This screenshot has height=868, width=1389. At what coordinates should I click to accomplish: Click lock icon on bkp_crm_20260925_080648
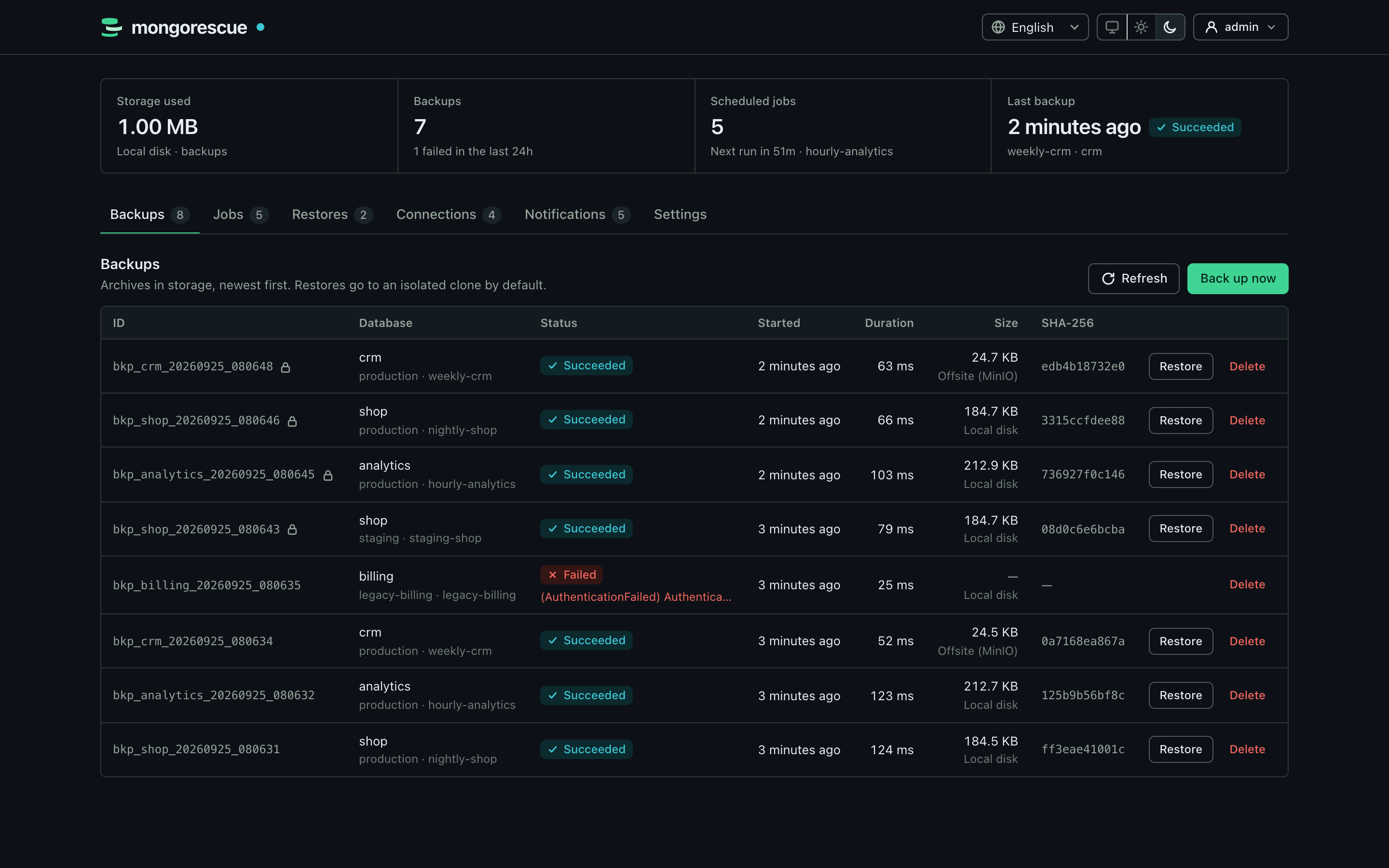click(285, 367)
